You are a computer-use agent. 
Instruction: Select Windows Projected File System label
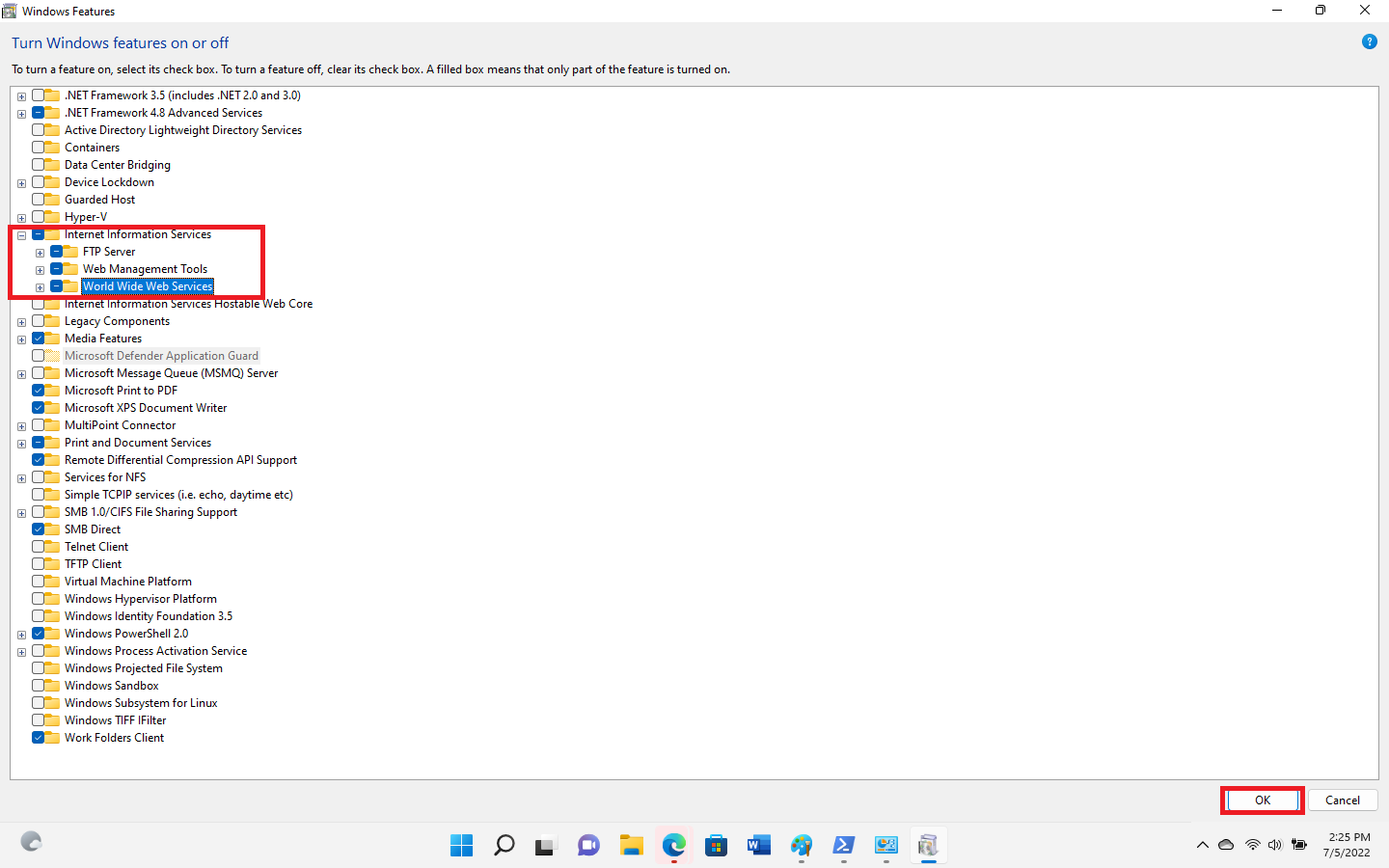tap(144, 668)
